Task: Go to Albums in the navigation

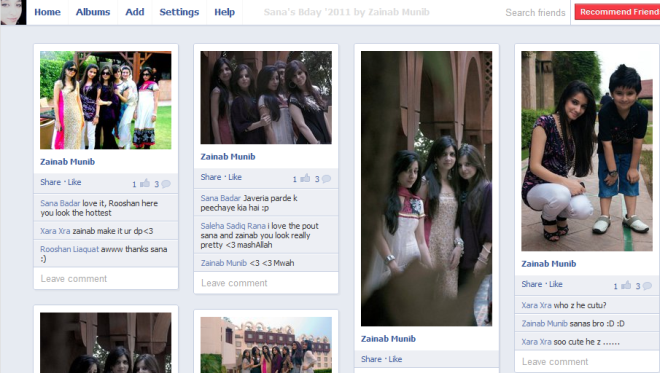Action: pos(93,12)
